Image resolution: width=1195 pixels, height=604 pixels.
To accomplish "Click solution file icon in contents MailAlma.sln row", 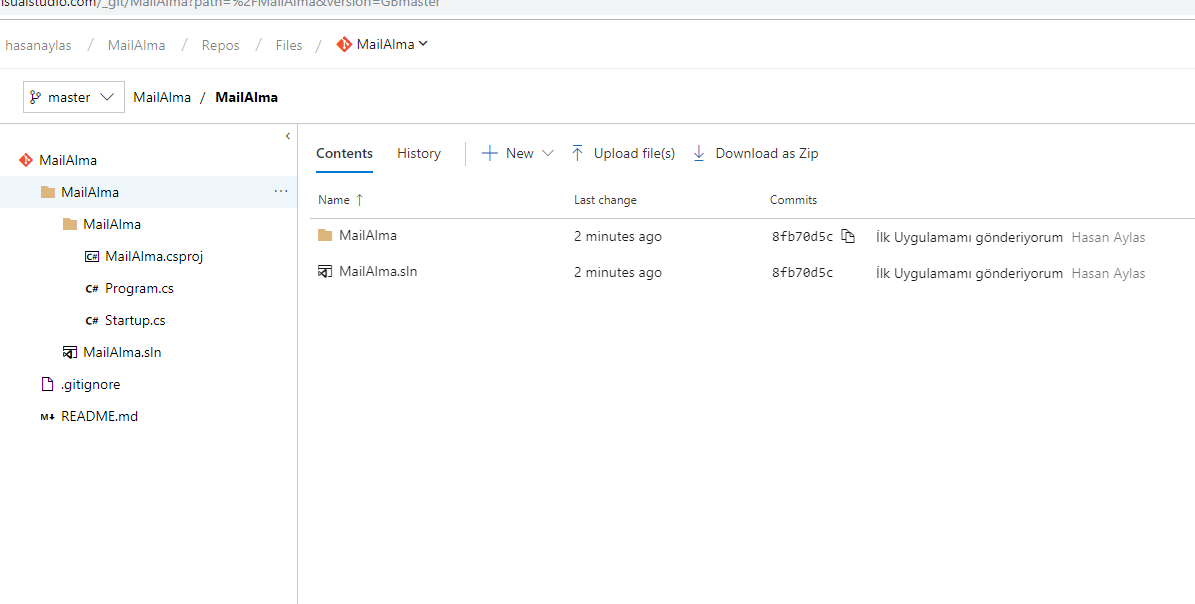I will pos(325,271).
